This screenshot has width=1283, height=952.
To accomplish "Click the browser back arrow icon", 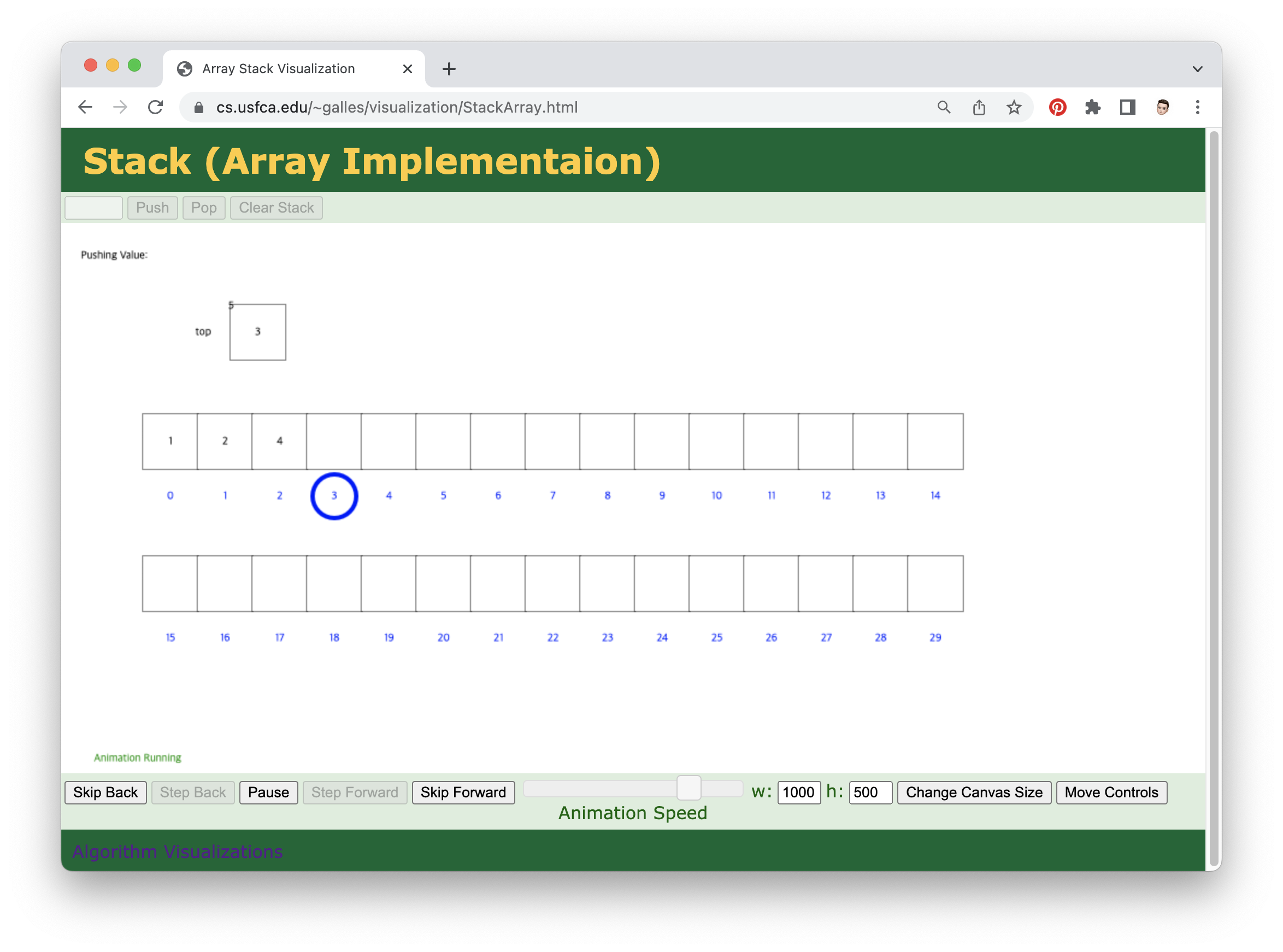I will tap(85, 107).
